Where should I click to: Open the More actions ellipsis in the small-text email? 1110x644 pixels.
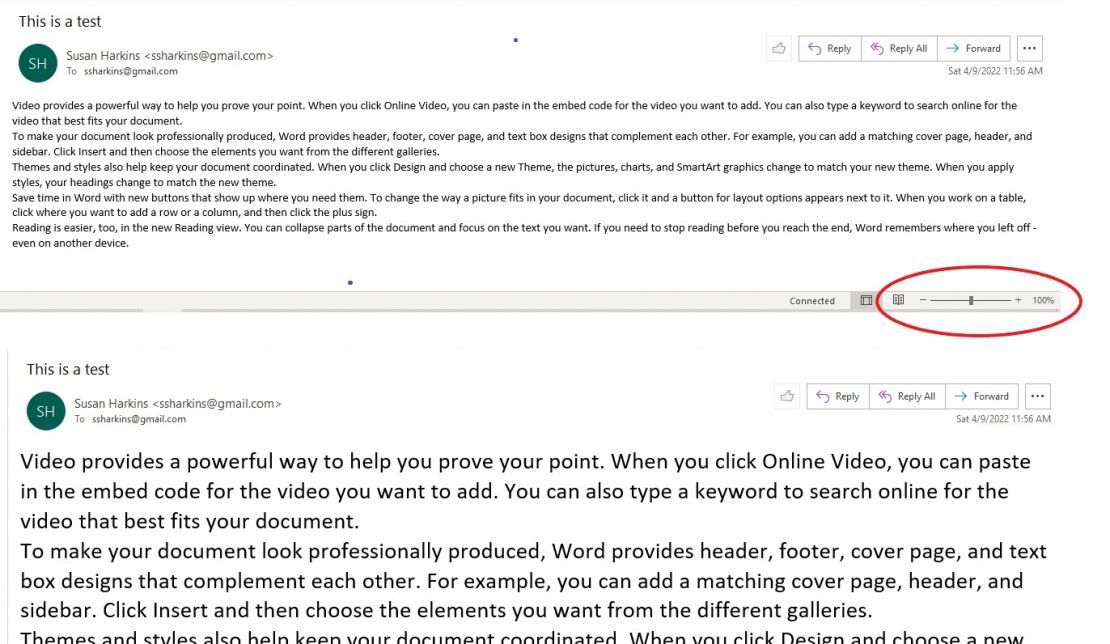pyautogui.click(x=1030, y=48)
